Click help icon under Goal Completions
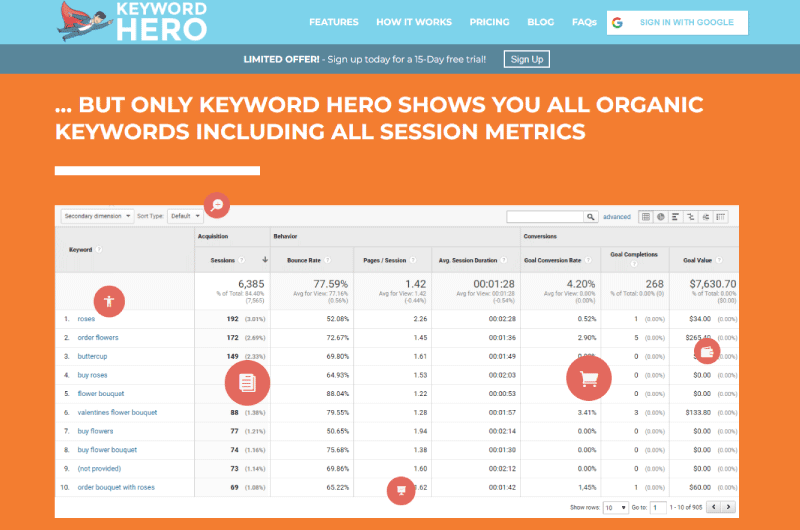Viewport: 800px width, 530px height. pos(634,264)
